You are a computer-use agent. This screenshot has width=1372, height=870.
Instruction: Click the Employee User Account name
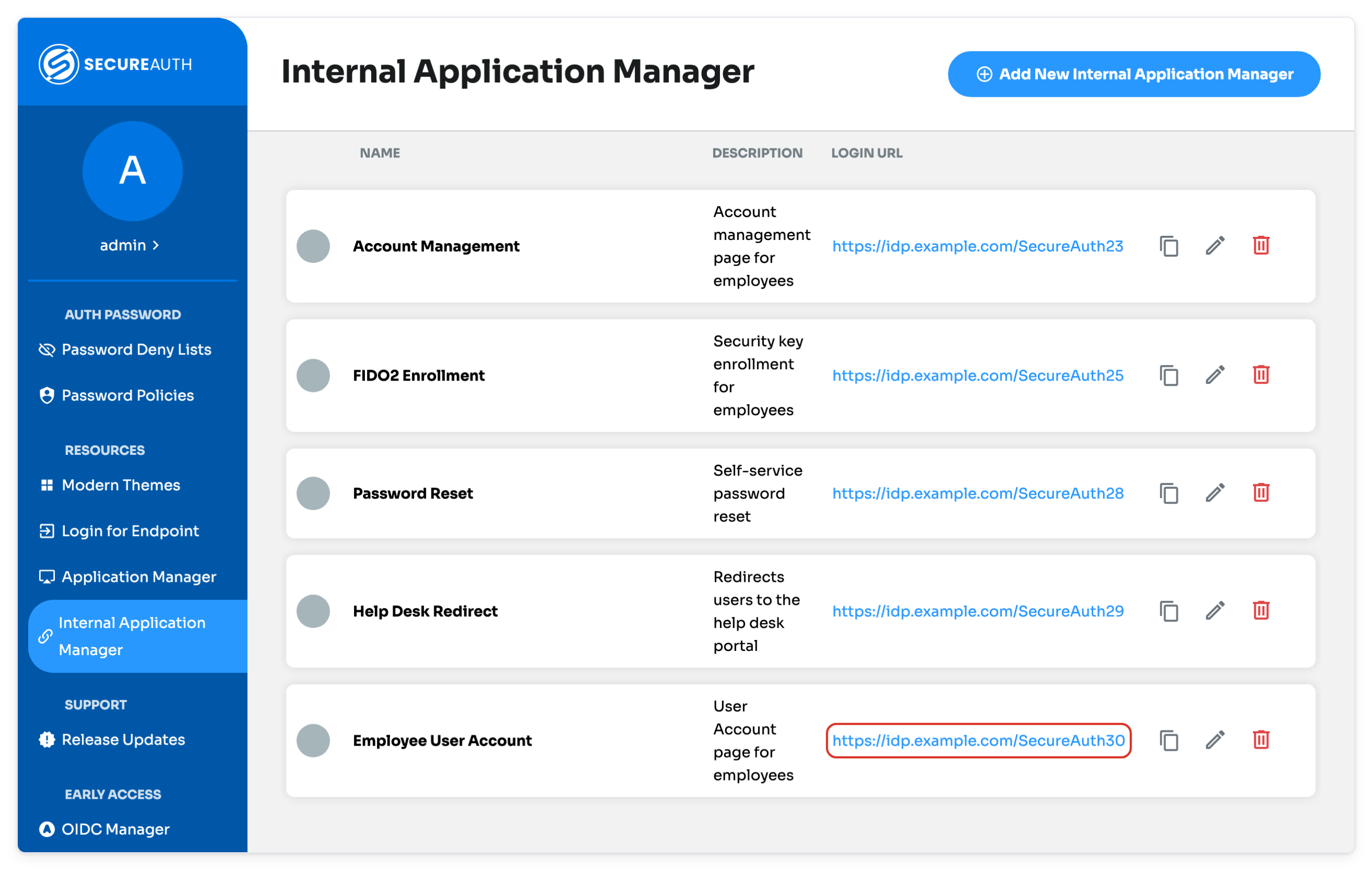[442, 741]
